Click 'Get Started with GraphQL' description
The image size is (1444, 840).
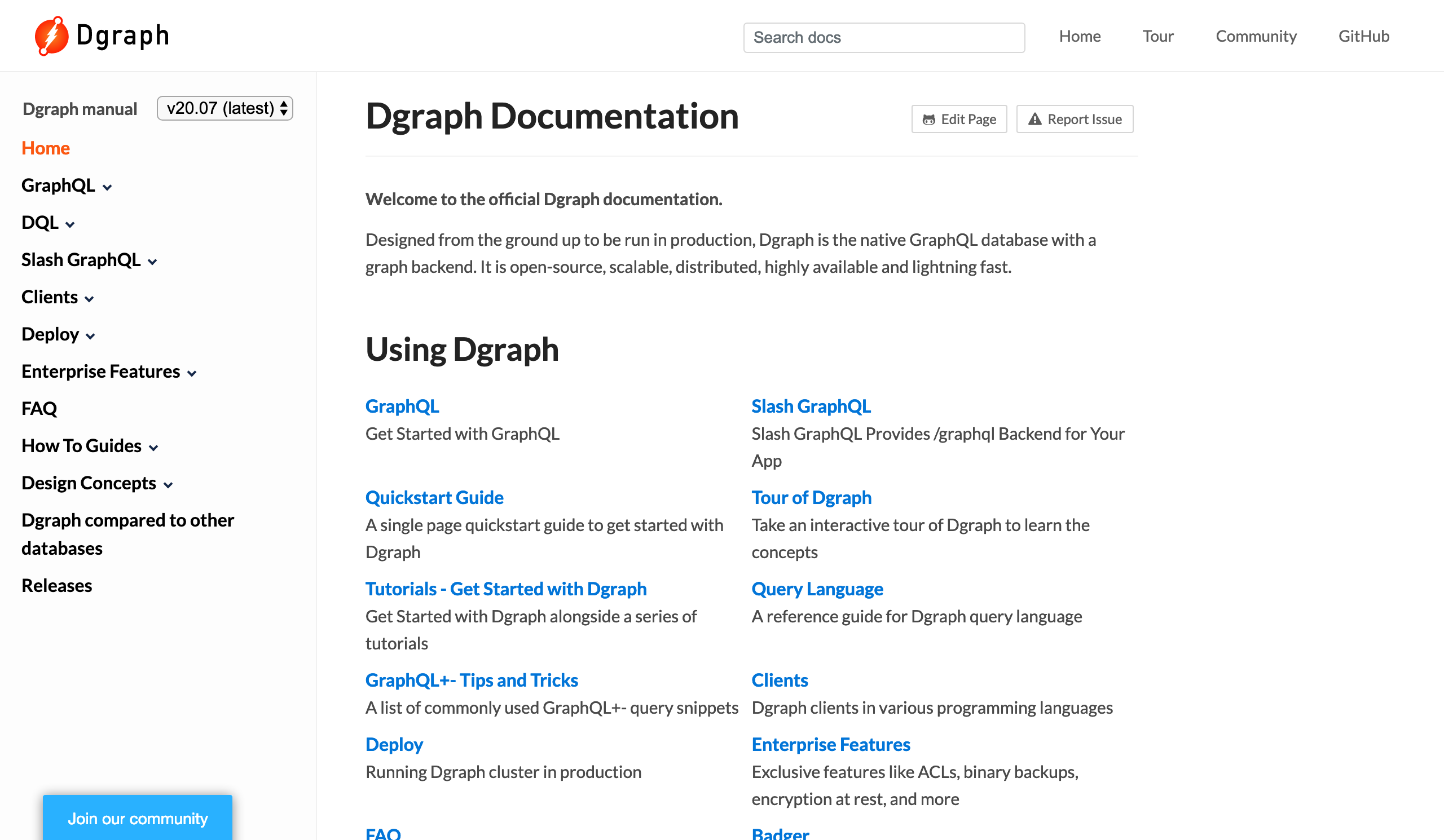point(463,434)
